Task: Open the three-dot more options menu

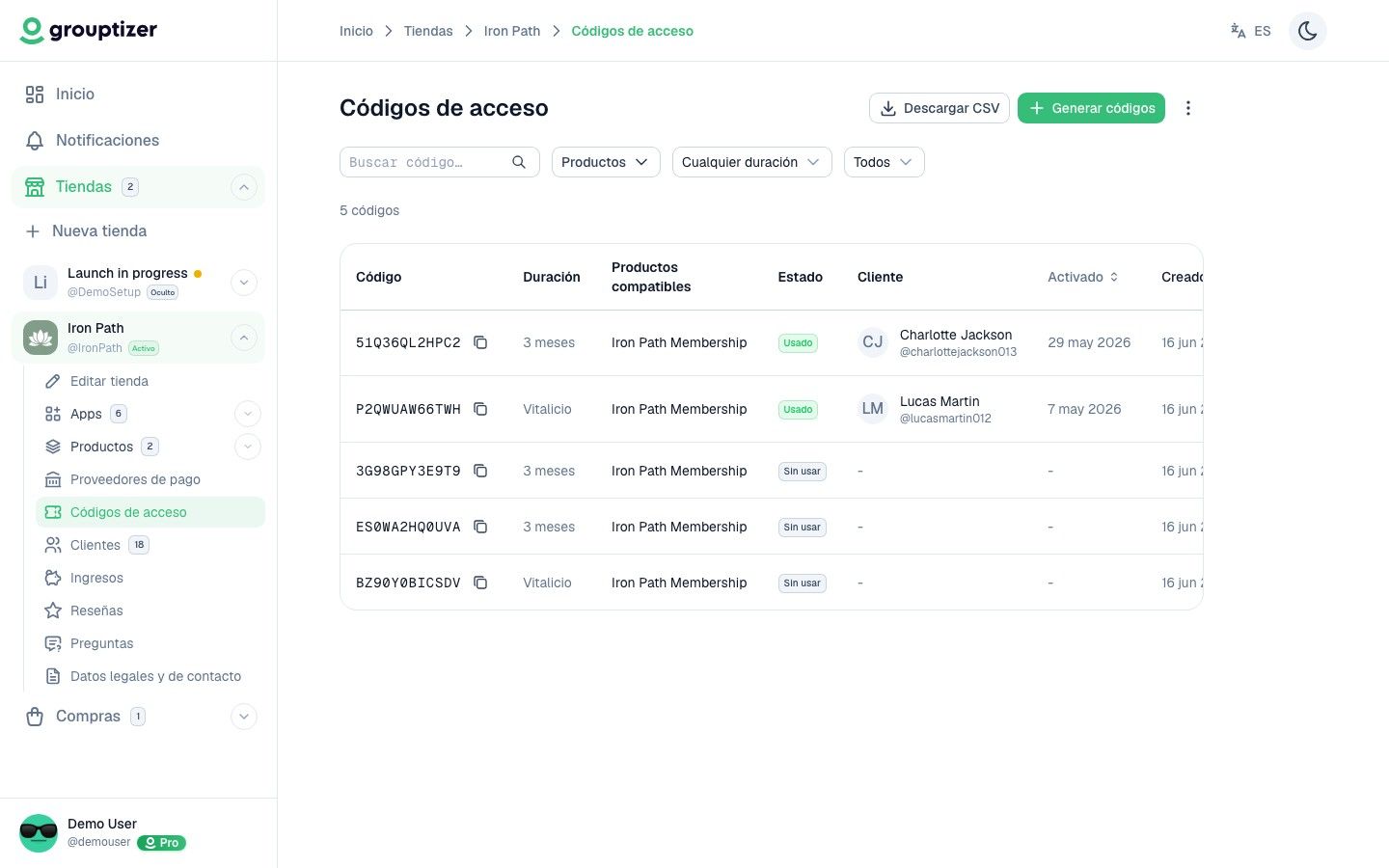Action: pos(1188,108)
